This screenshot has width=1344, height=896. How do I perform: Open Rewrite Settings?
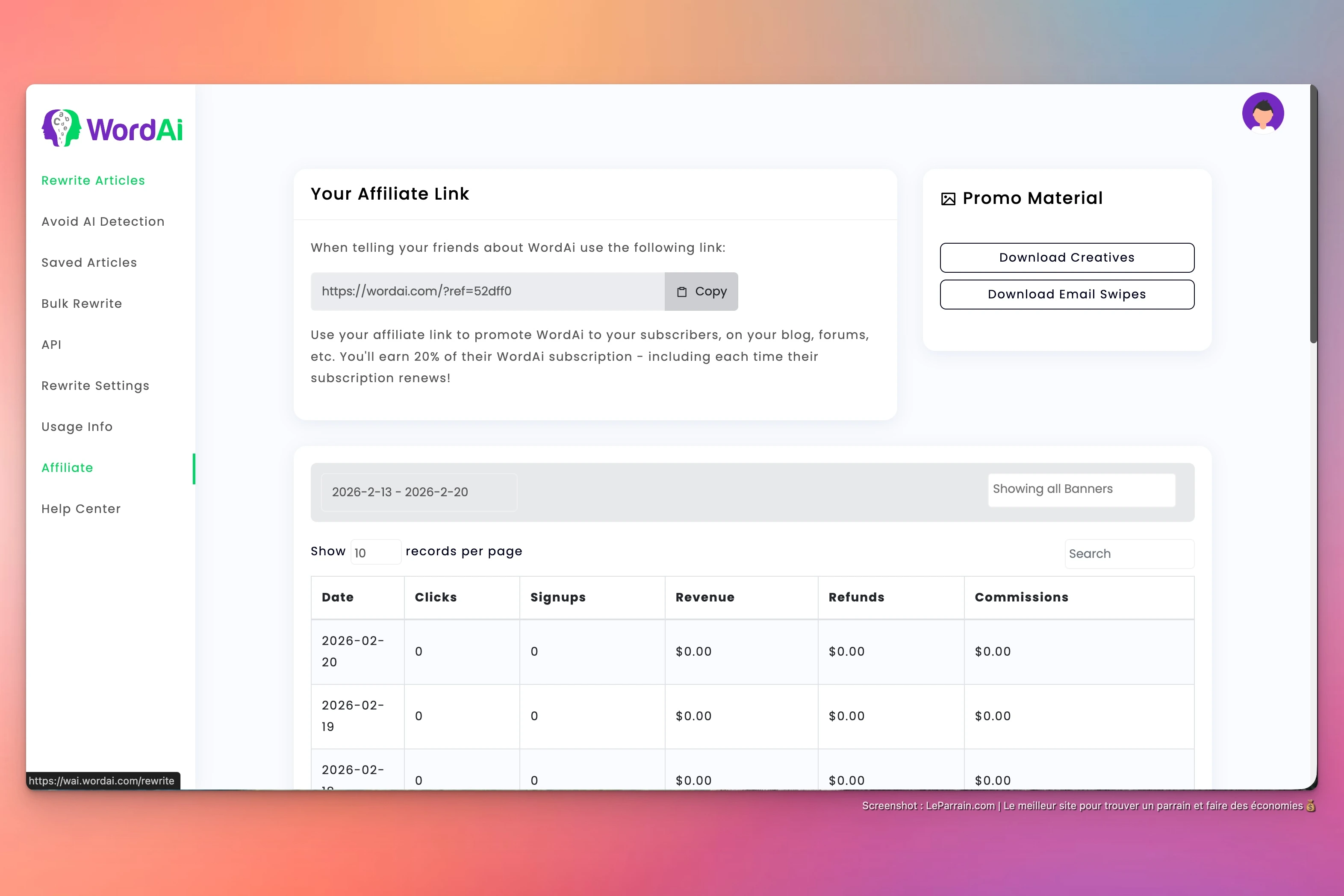pos(95,386)
